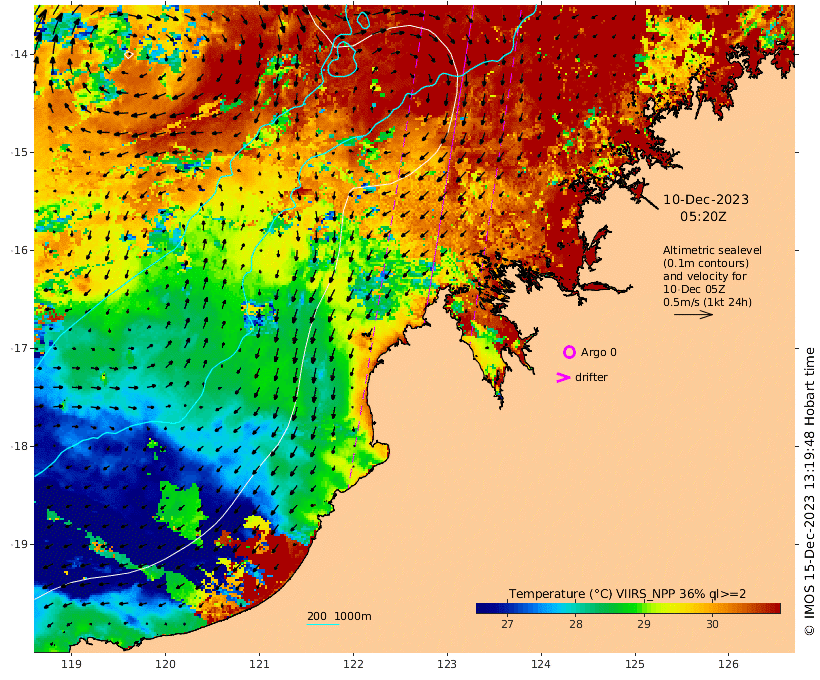Click the 'Altimetric sealevel' caption line
820x680 pixels.
point(712,251)
